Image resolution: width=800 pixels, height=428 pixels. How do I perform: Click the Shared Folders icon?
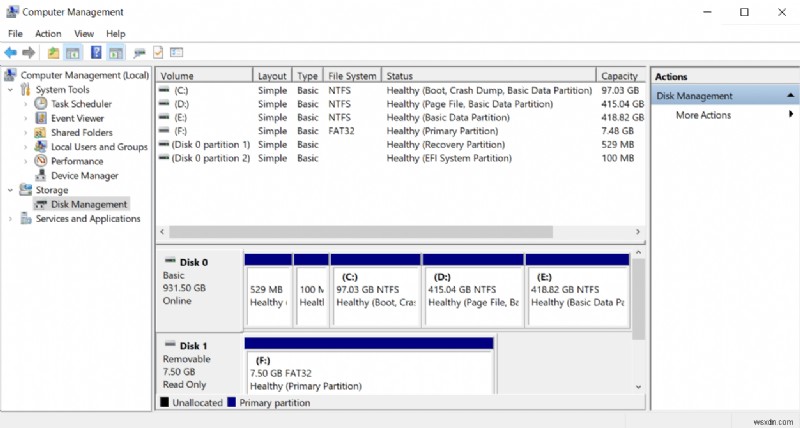40,133
